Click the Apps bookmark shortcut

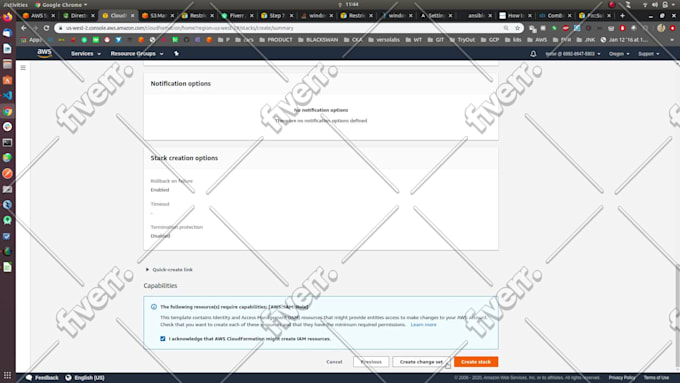coord(31,39)
